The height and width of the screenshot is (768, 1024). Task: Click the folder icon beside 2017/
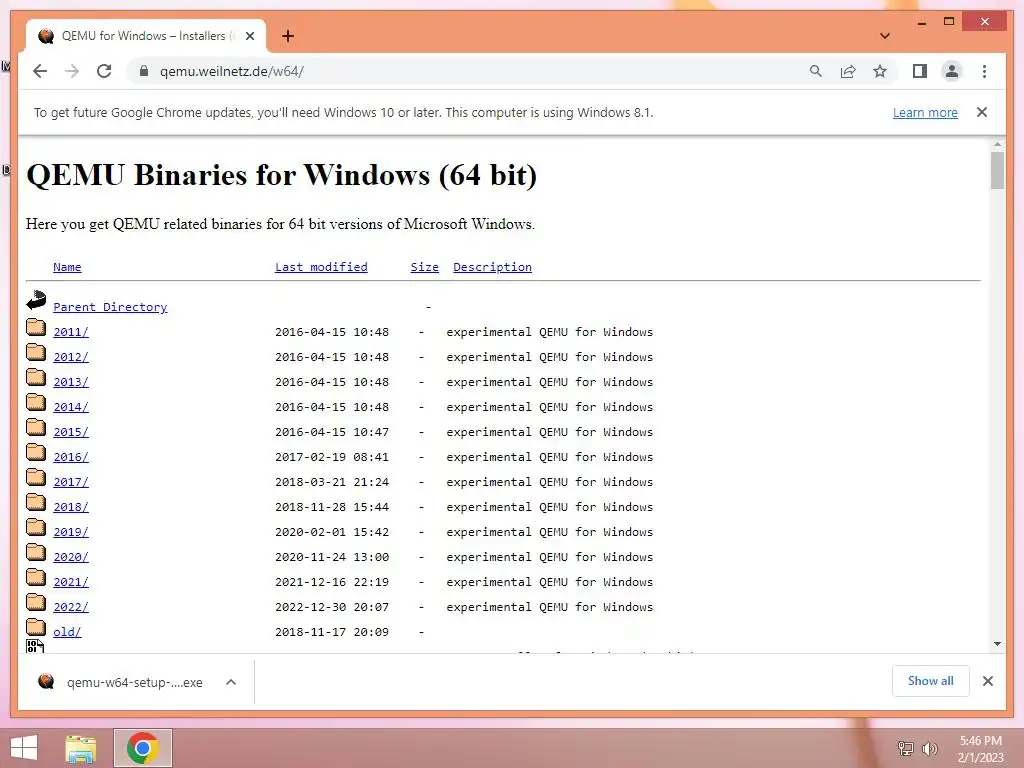(36, 477)
